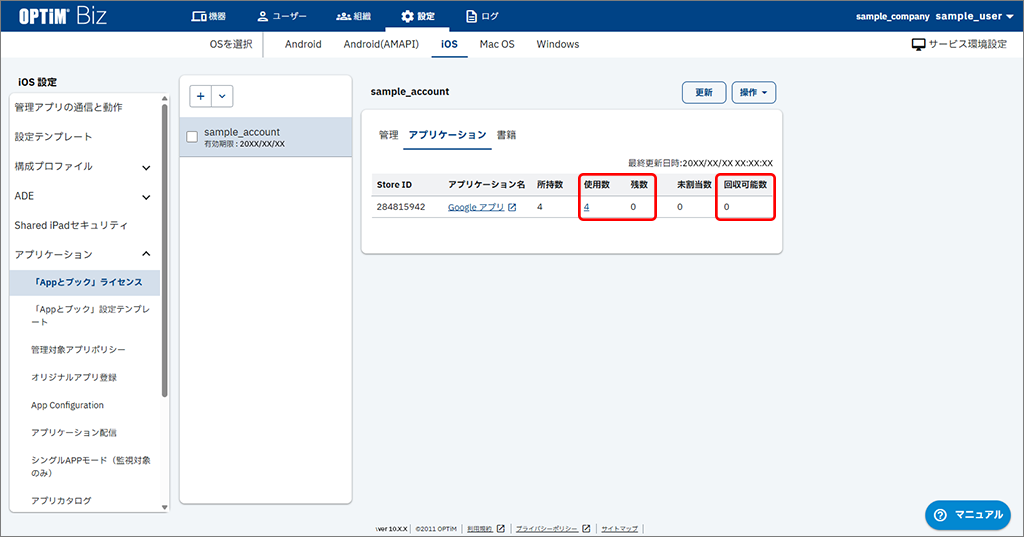
Task: Expand the ADE section chevron
Action: point(146,197)
